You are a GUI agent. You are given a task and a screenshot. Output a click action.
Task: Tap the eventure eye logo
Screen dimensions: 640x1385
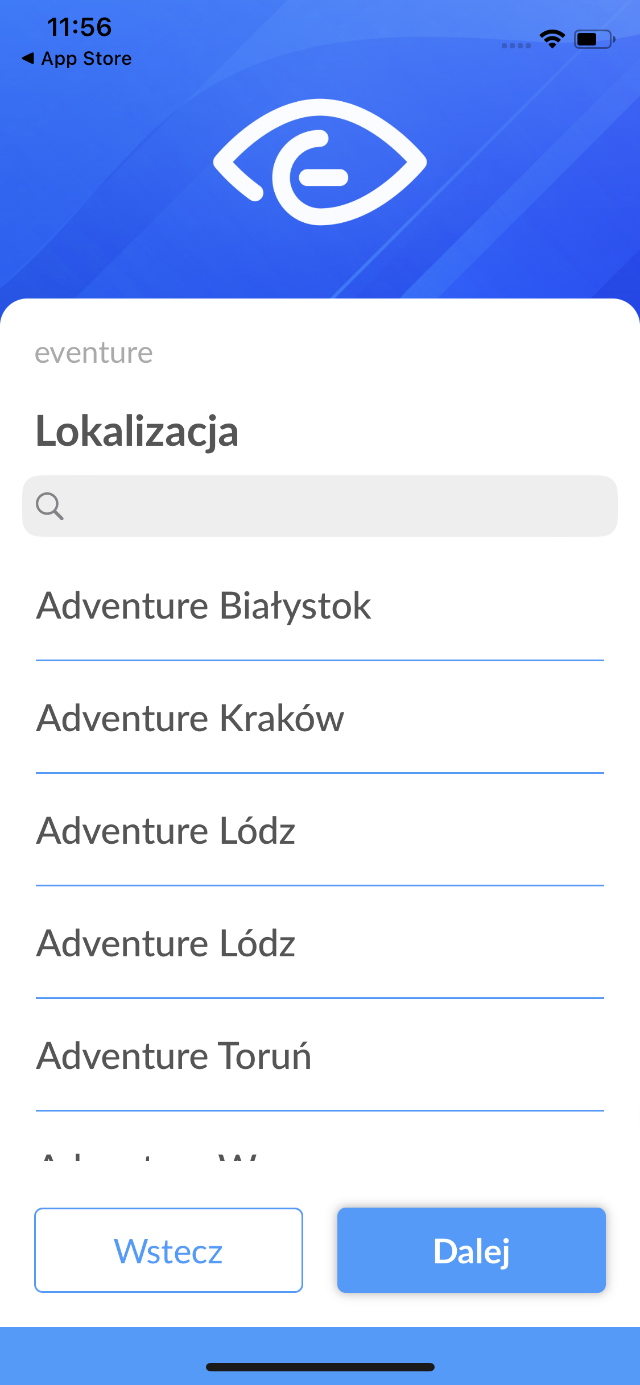coord(320,162)
